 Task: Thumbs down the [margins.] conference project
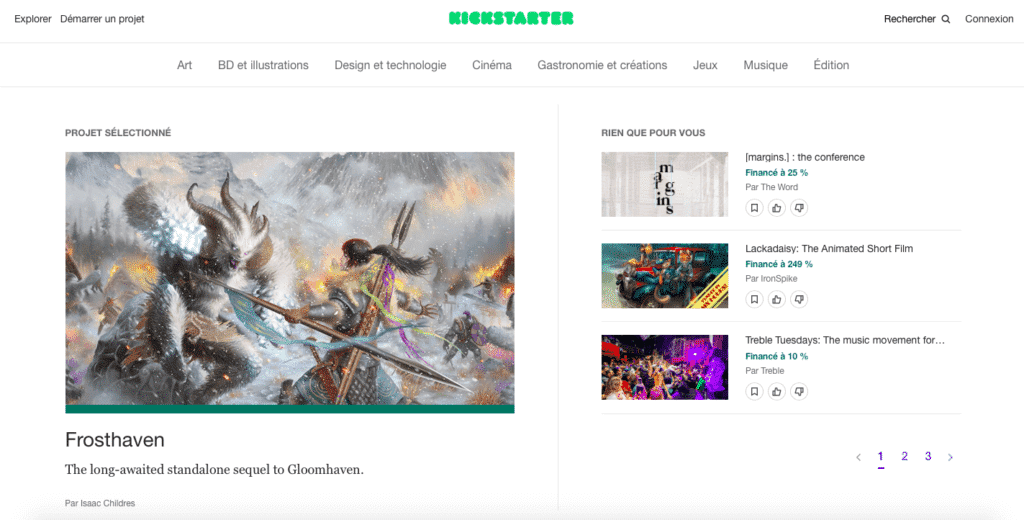[x=799, y=208]
